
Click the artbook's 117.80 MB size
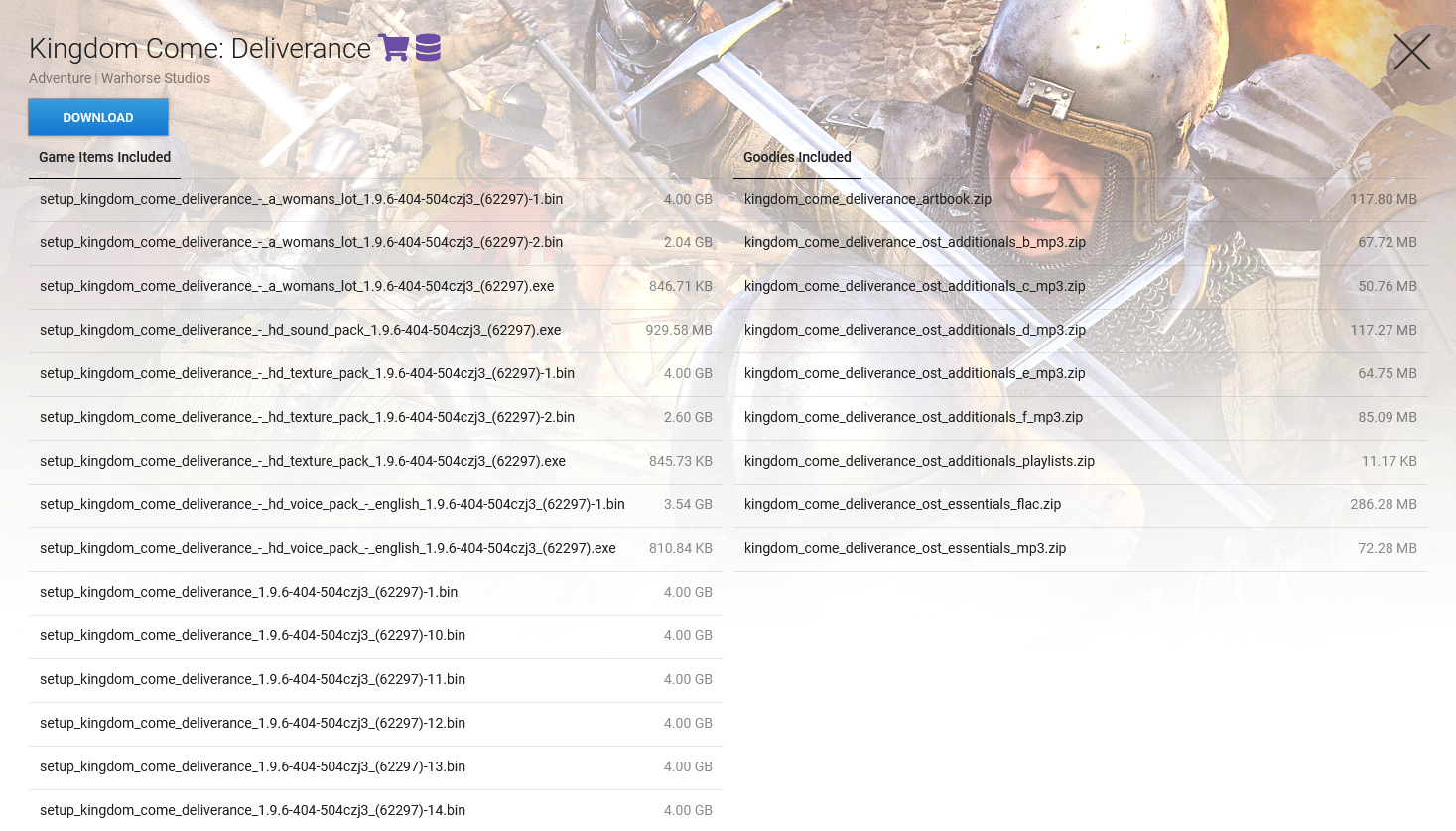[1384, 199]
